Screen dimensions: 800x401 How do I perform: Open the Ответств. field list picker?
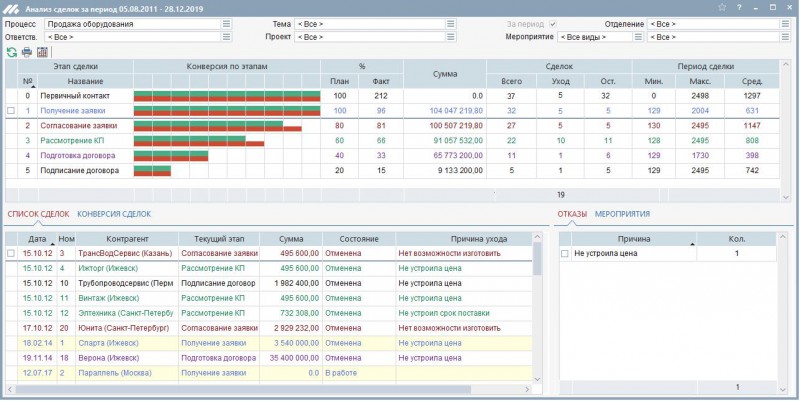click(x=227, y=37)
